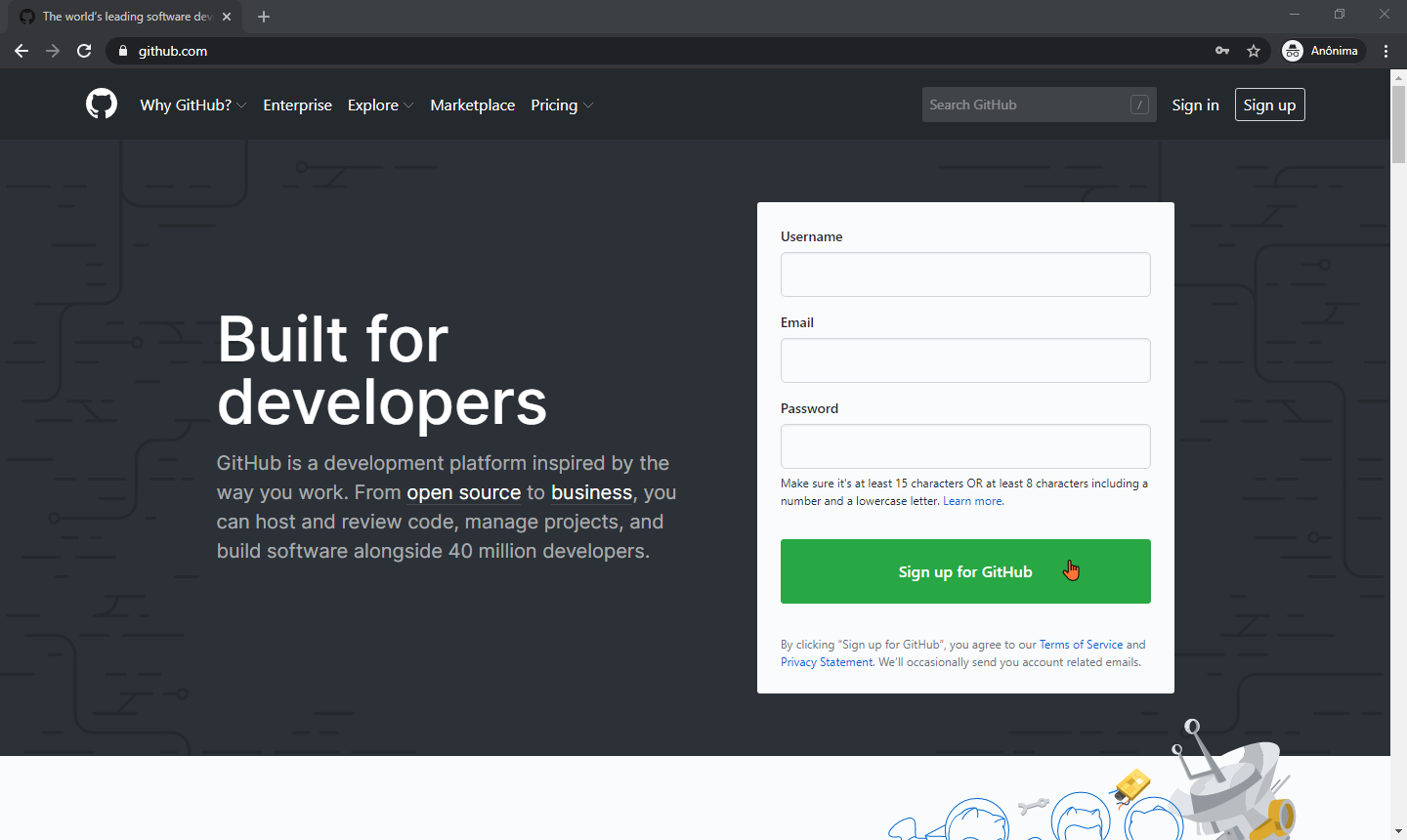Click the scrollbar up arrow
This screenshot has width=1407, height=840.
click(1398, 77)
